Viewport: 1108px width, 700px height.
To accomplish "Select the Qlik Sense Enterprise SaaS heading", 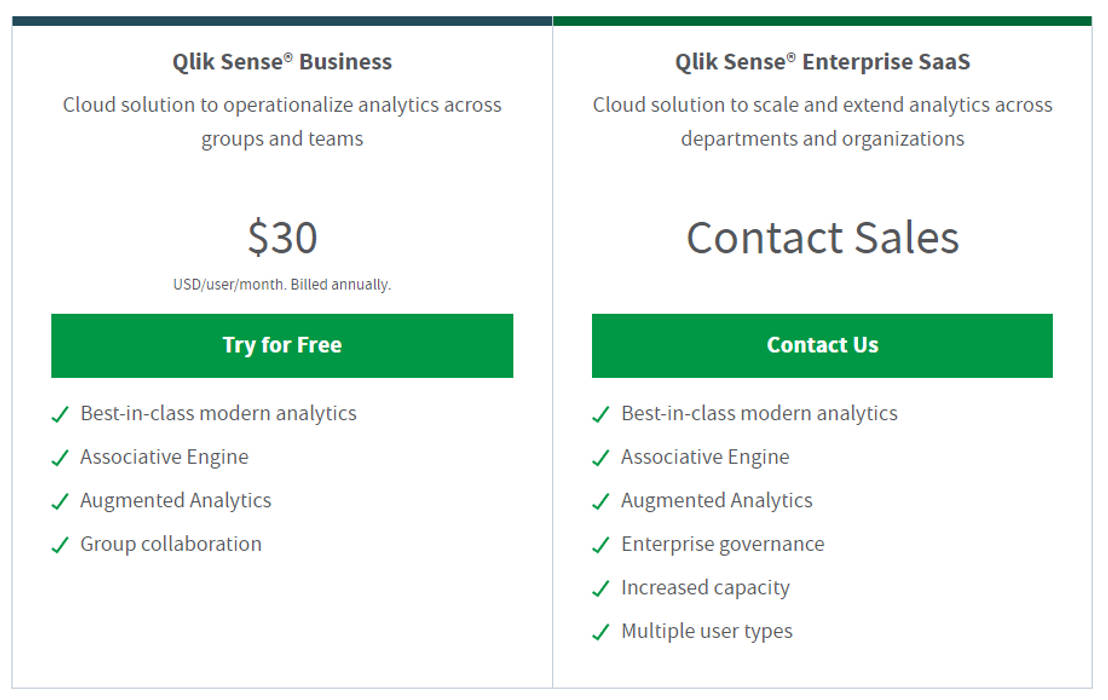I will pos(822,62).
